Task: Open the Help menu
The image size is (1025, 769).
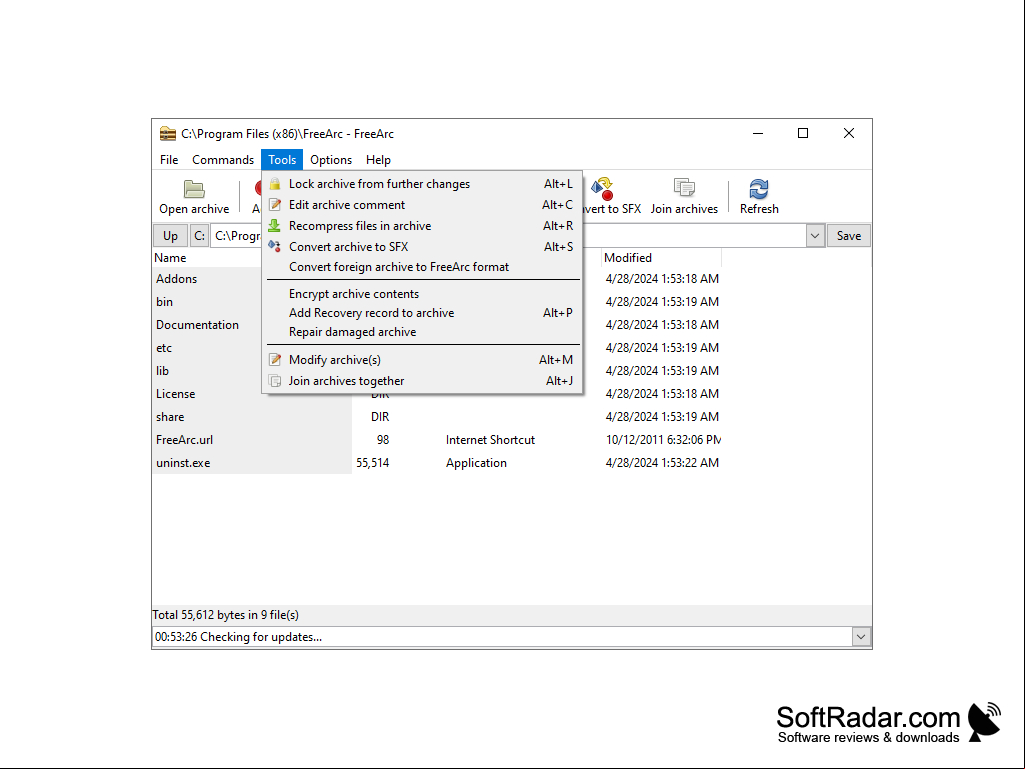Action: [x=378, y=160]
